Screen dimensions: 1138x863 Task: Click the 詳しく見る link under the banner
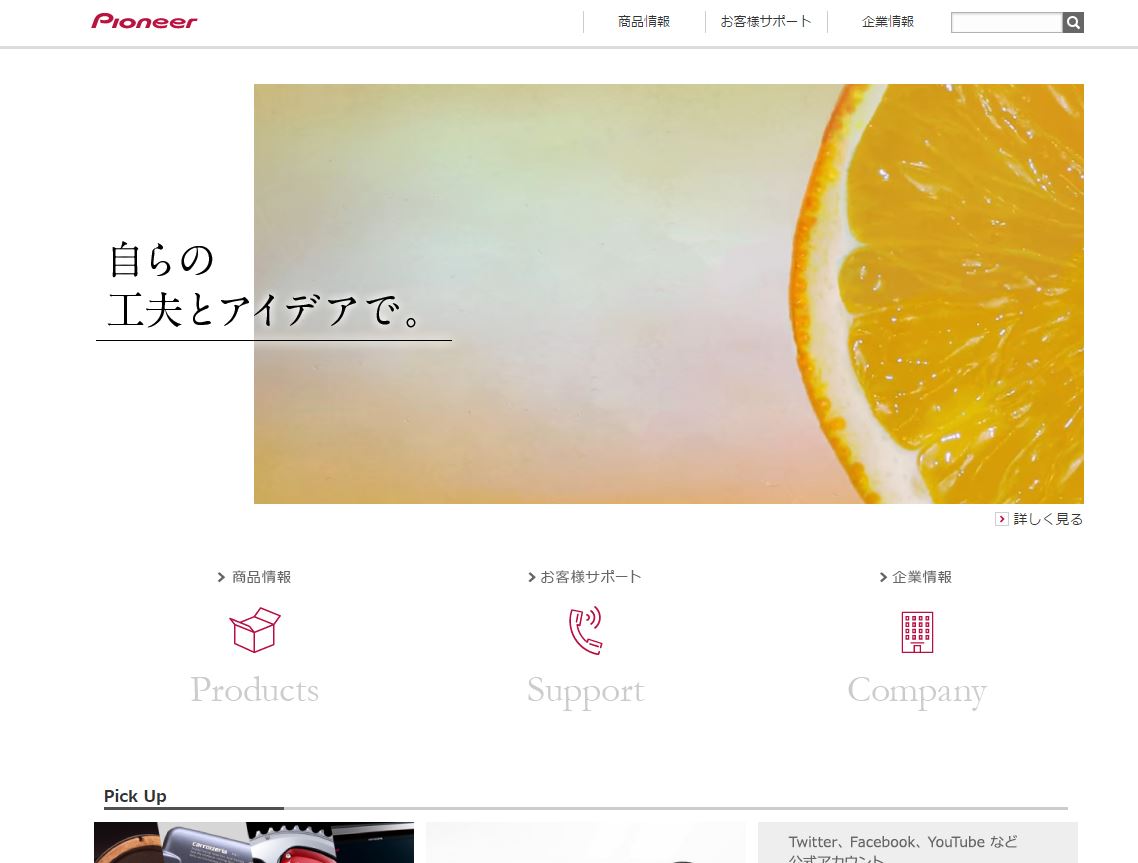[1048, 519]
